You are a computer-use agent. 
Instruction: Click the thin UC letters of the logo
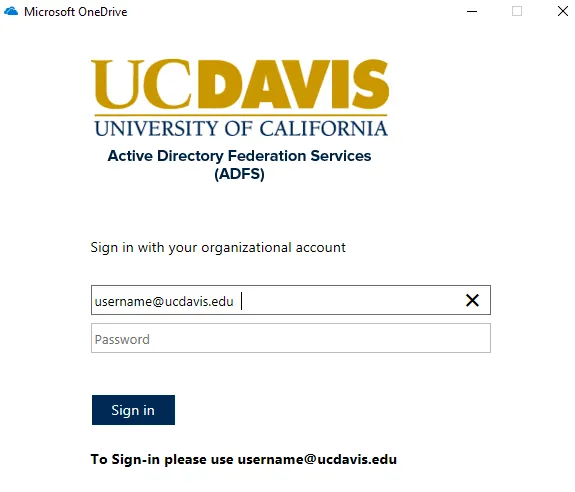pos(142,84)
